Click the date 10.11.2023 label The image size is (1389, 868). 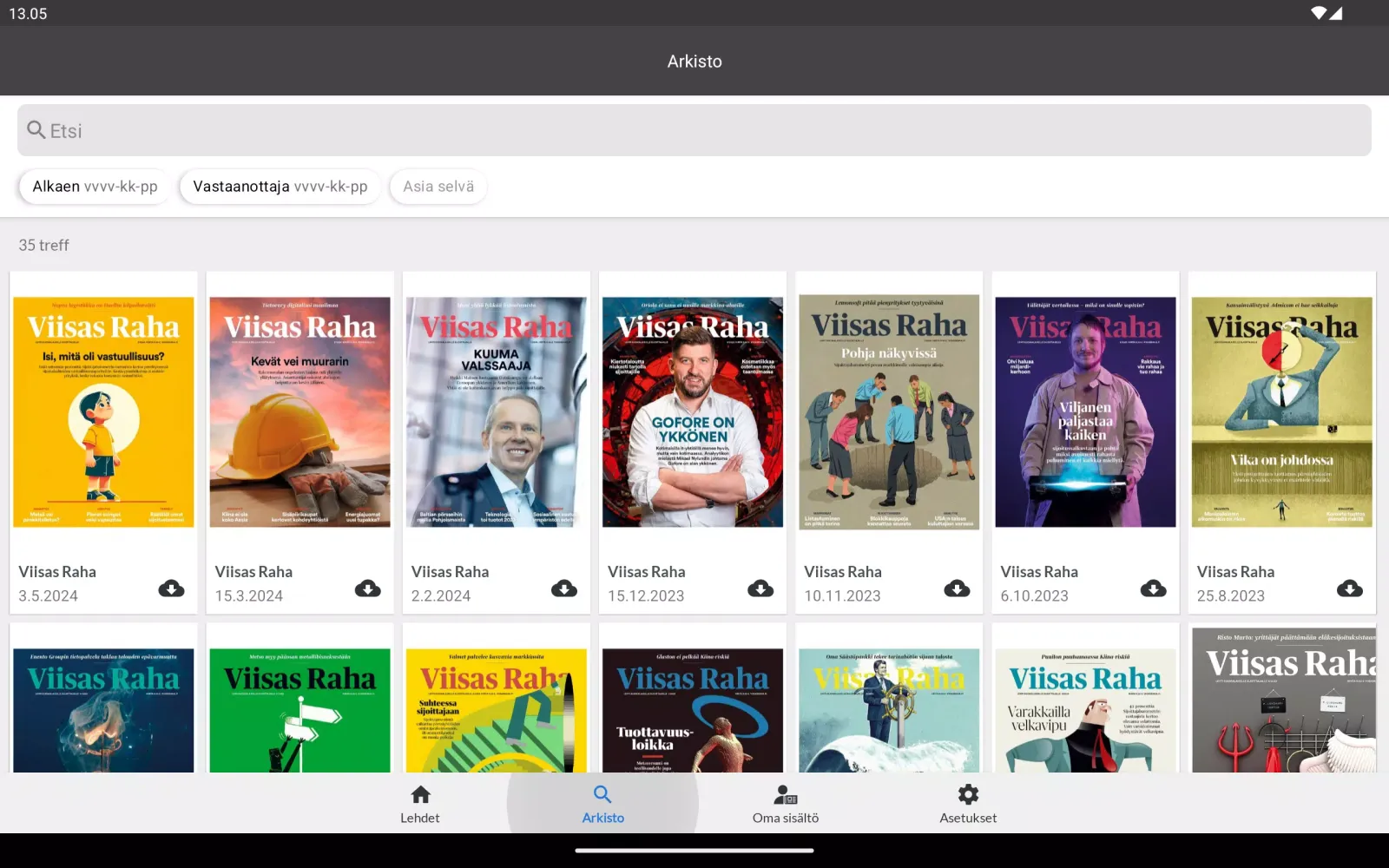point(842,596)
